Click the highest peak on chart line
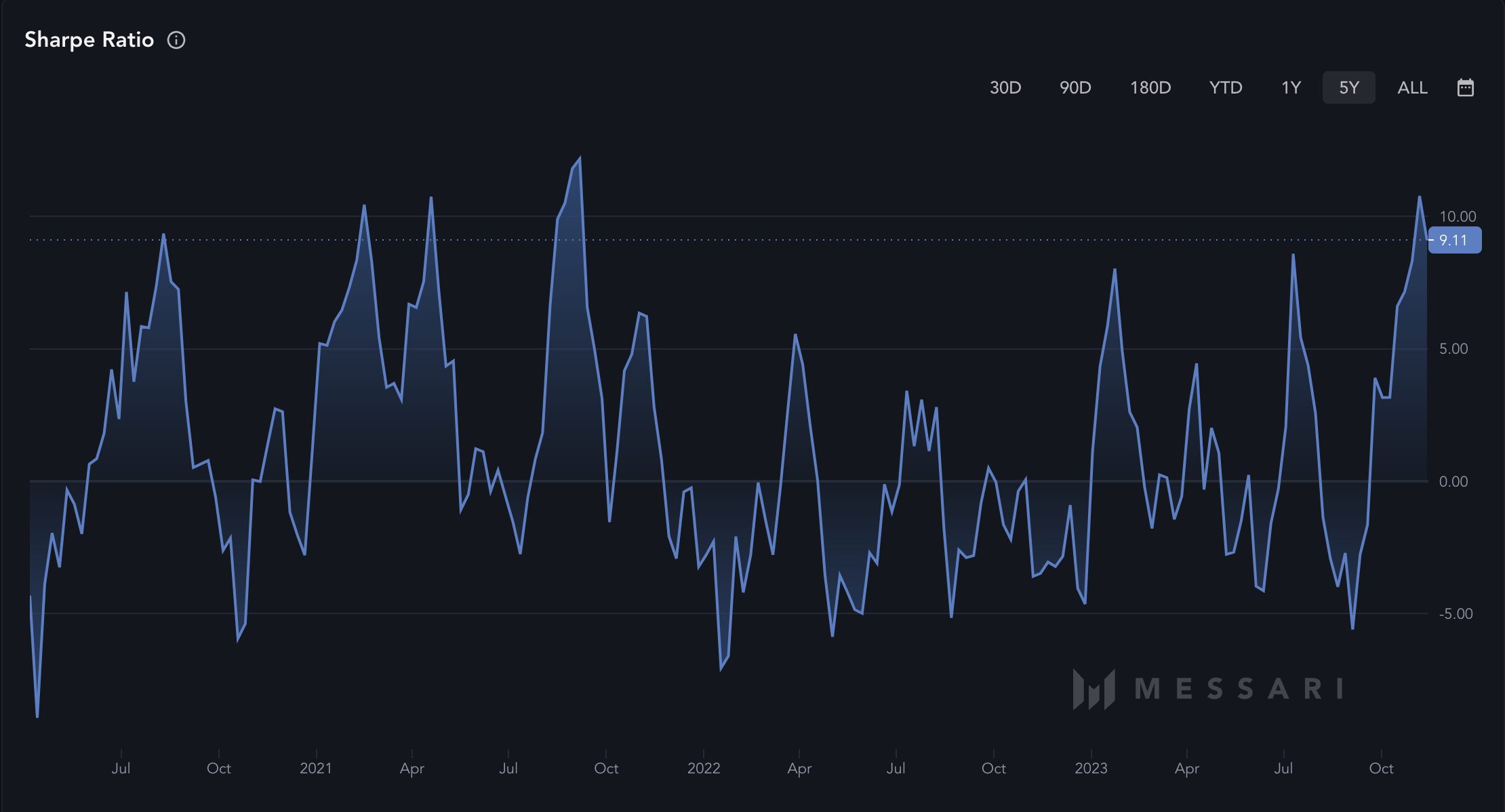 click(580, 159)
